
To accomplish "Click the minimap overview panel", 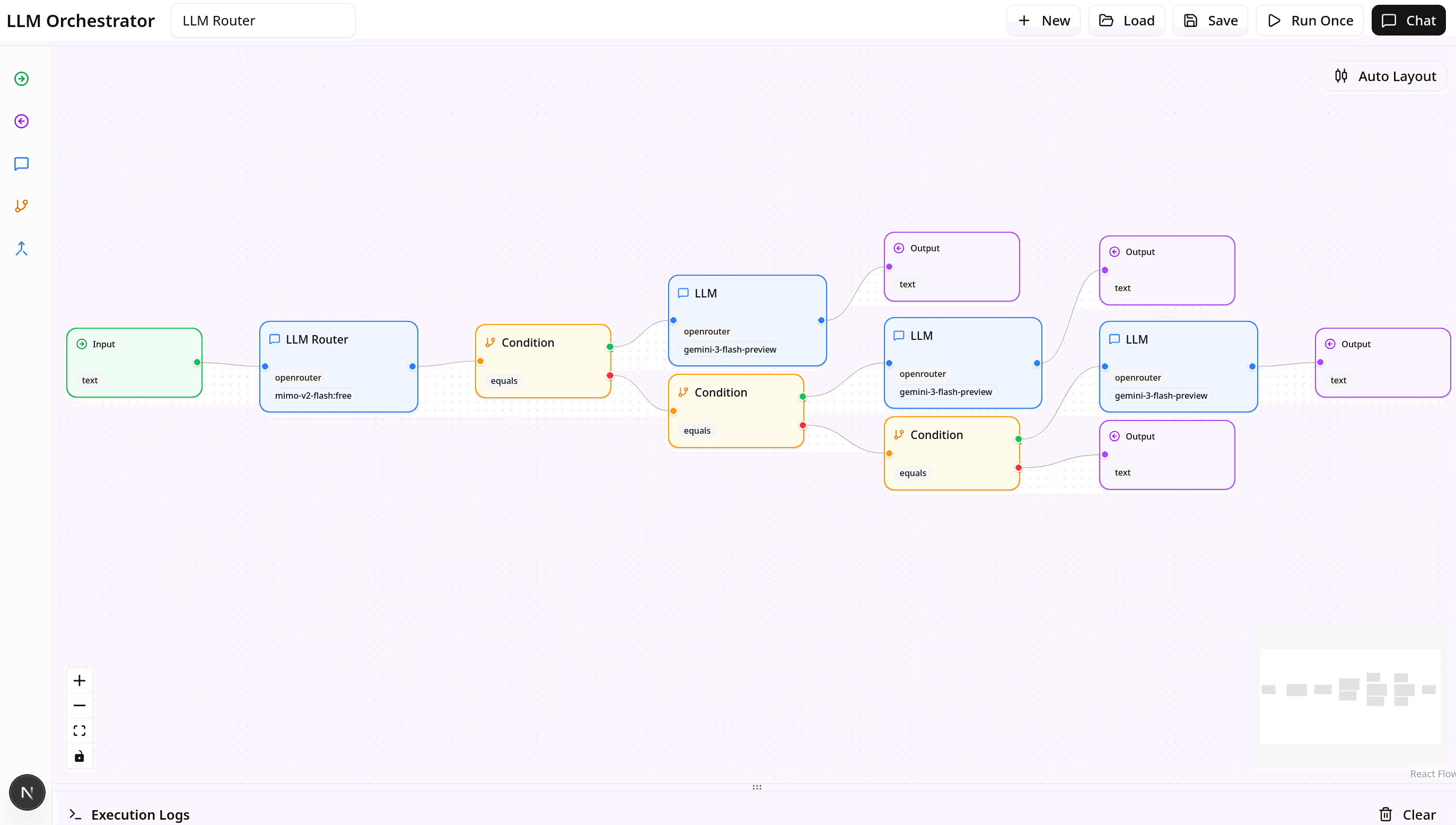I will pyautogui.click(x=1349, y=696).
